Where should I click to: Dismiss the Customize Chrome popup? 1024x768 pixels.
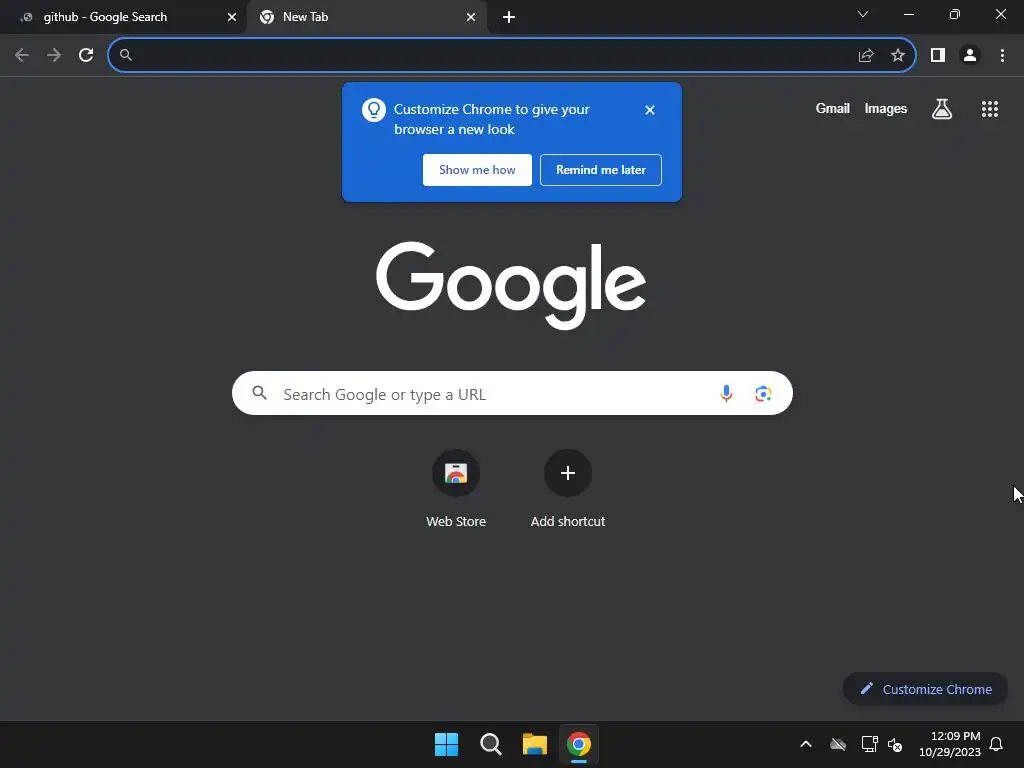tap(650, 110)
